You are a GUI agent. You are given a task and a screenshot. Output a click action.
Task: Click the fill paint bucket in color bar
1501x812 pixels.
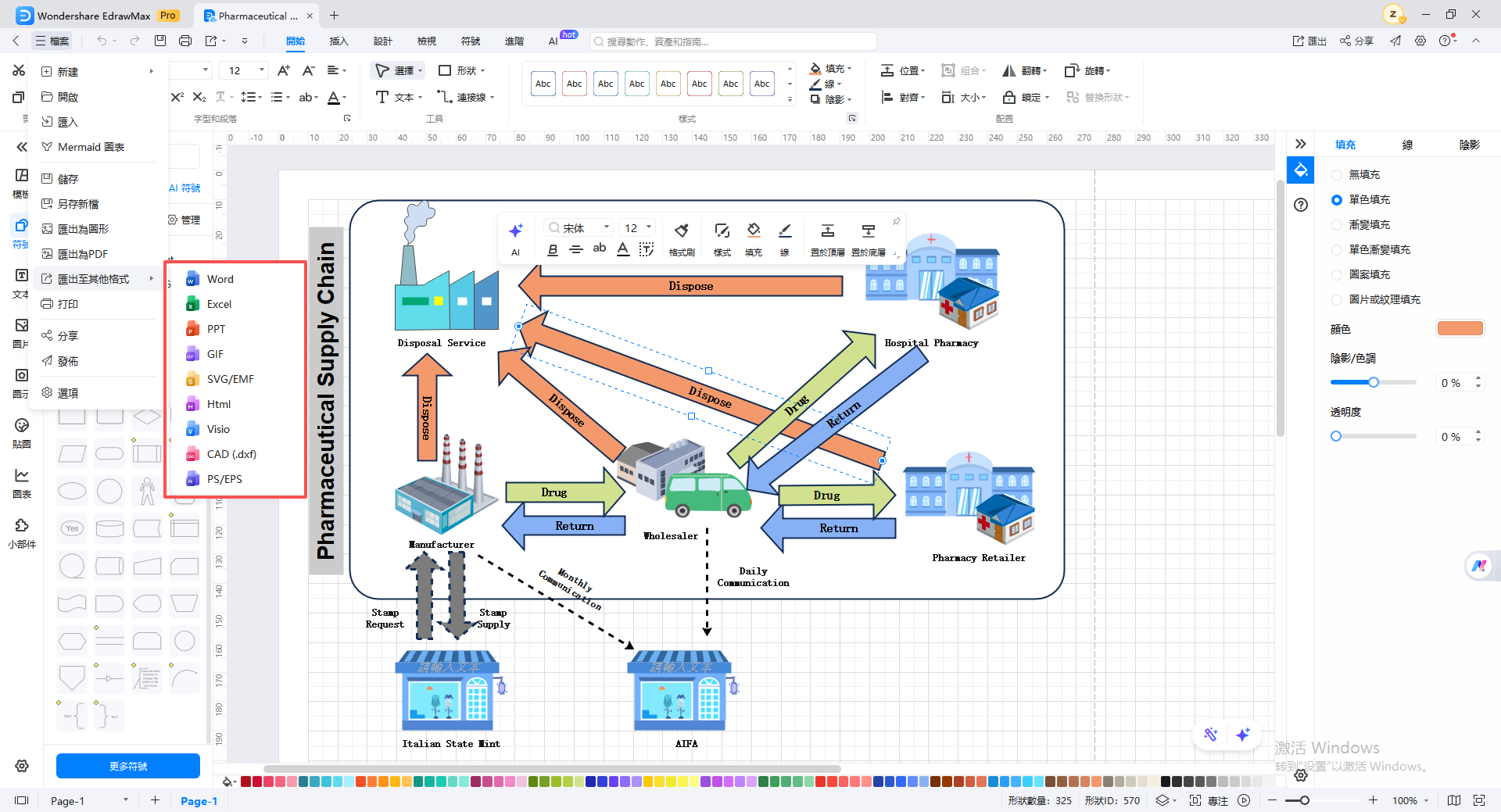(x=228, y=782)
